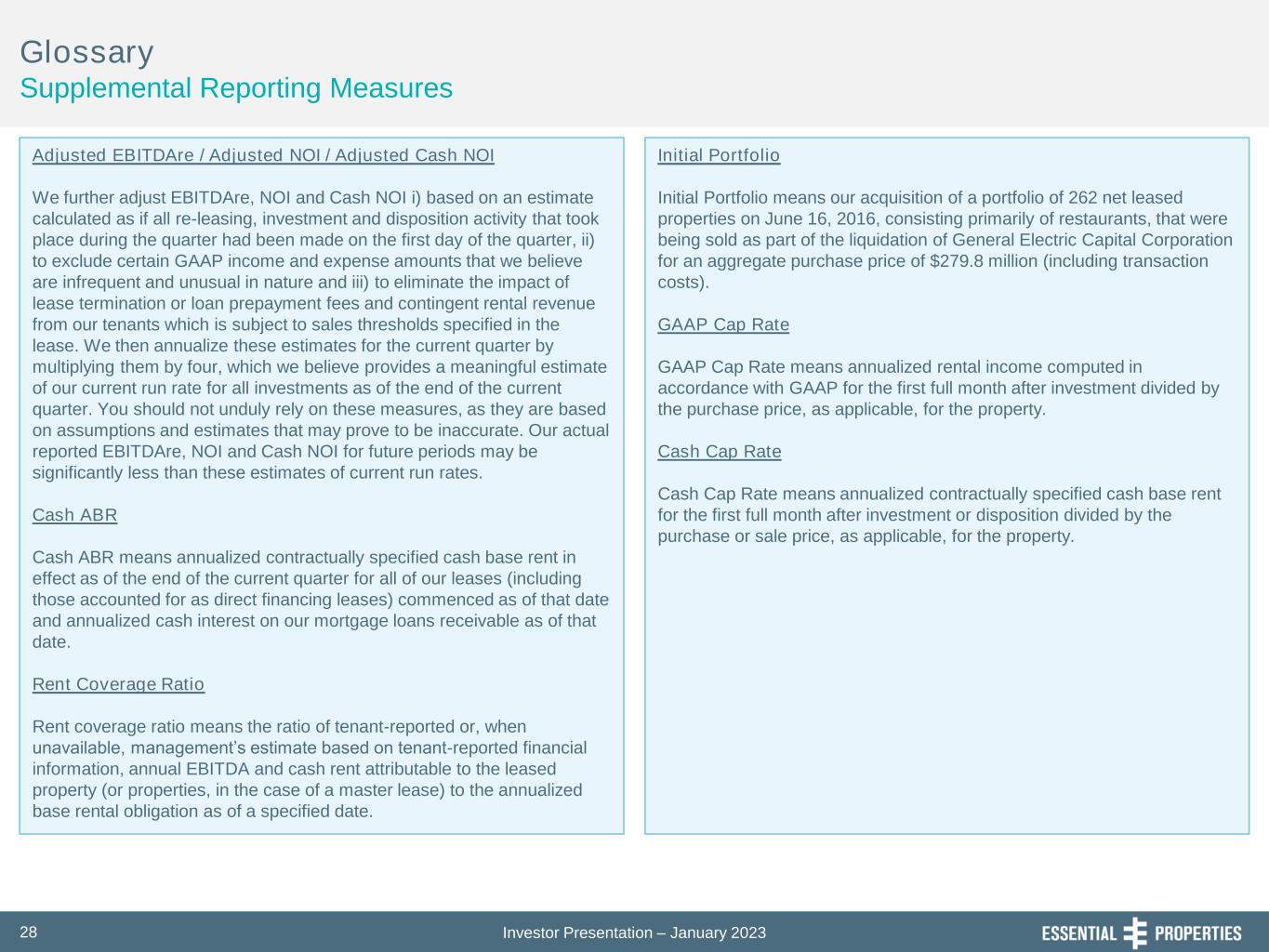
Task: Click page number 28 in footer
Action: tap(29, 932)
